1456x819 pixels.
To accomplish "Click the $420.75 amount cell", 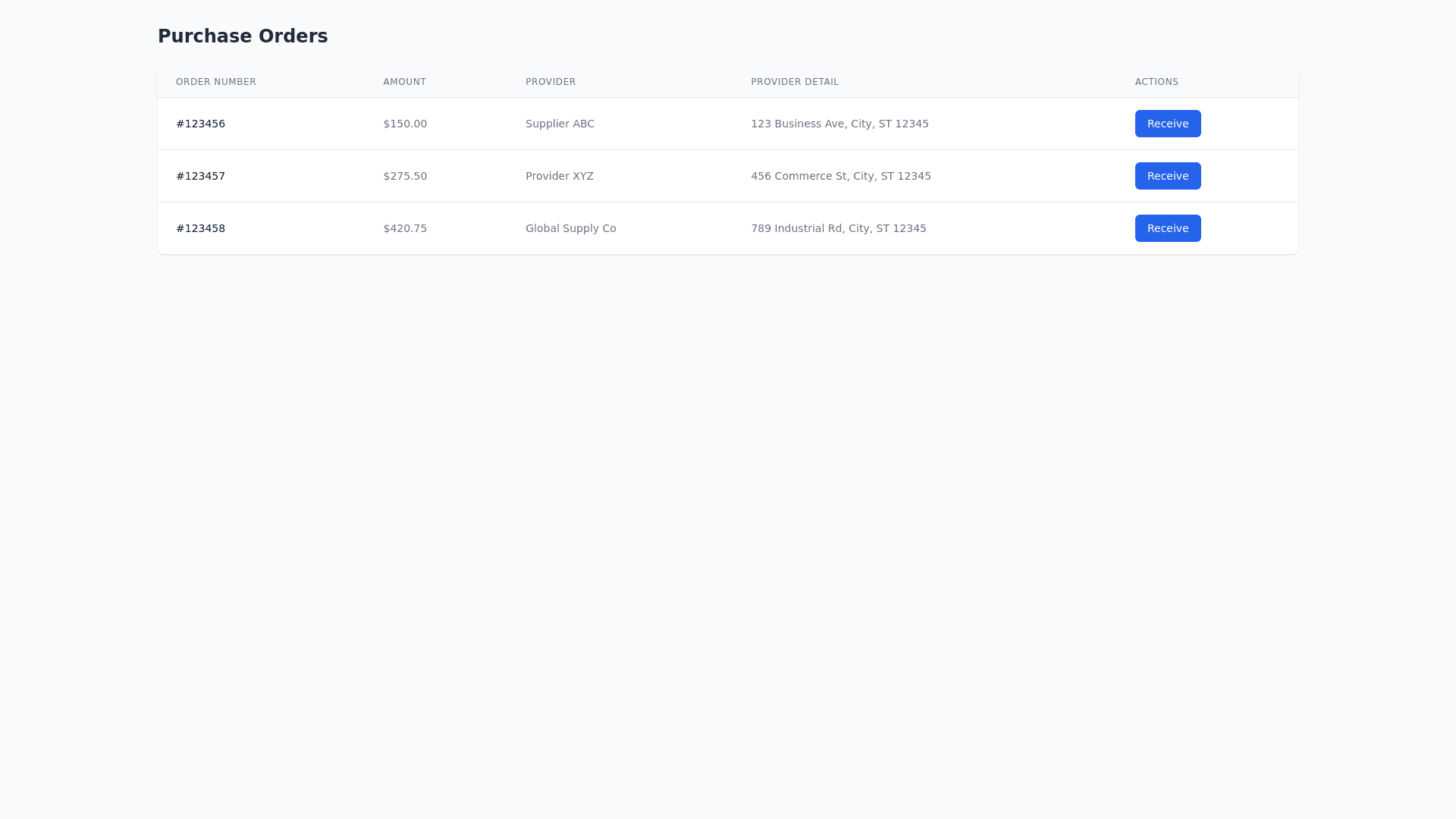I will (x=405, y=228).
